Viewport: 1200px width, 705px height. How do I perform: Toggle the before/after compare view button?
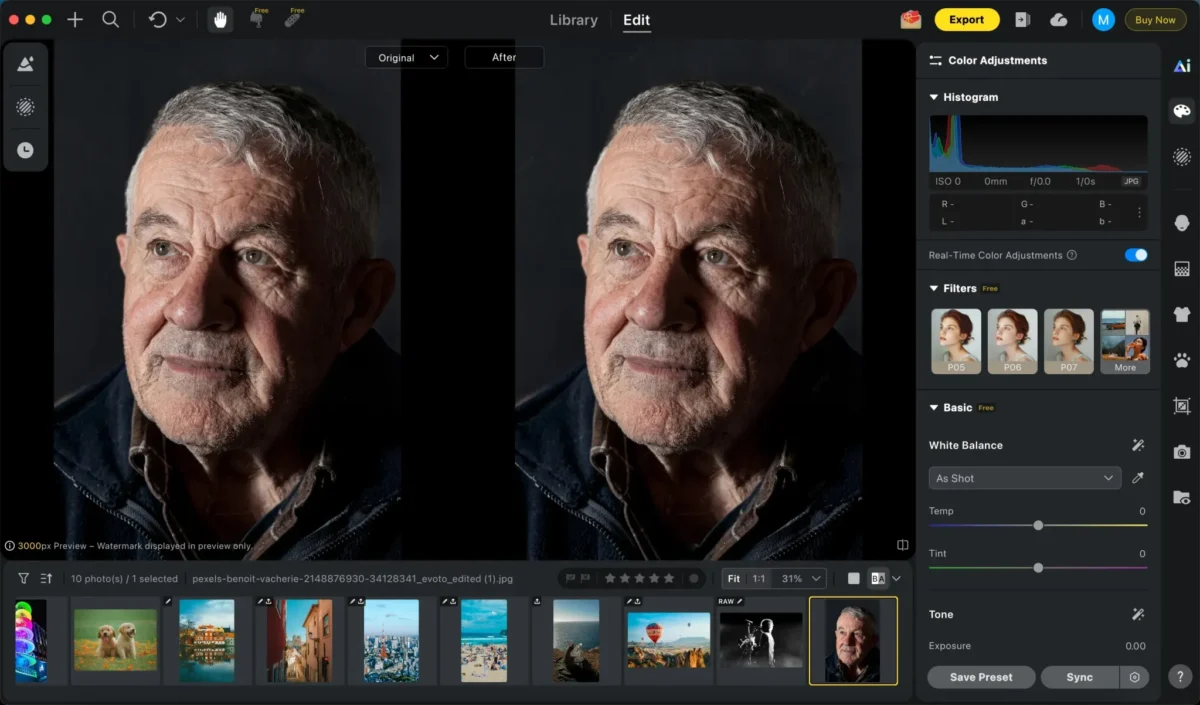pyautogui.click(x=878, y=578)
